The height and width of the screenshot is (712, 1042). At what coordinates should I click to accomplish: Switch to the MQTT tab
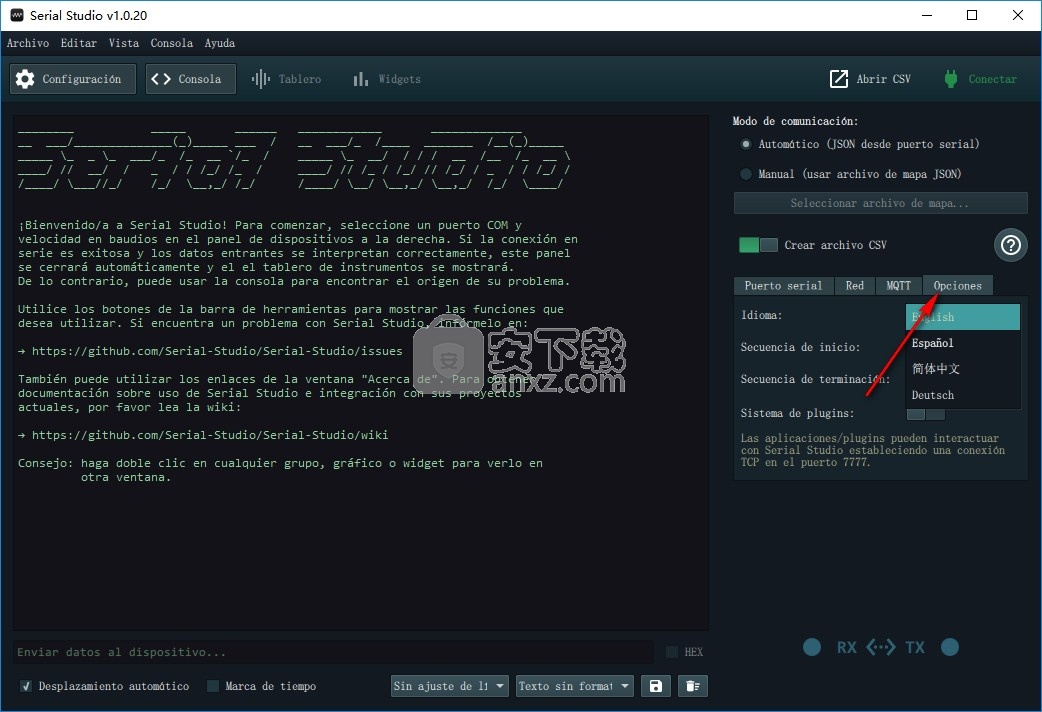898,286
